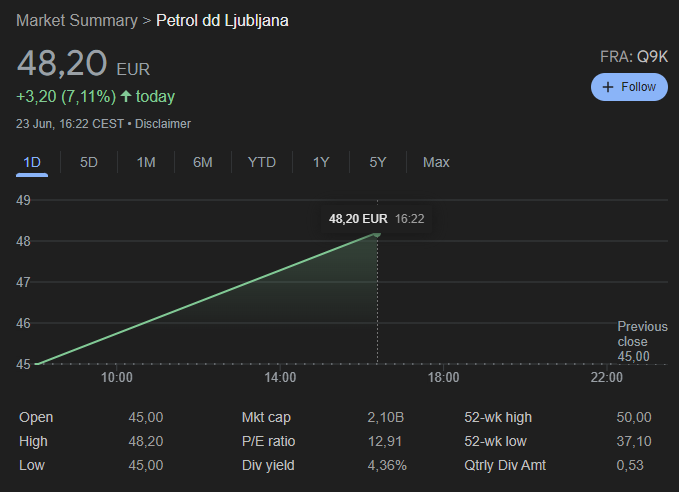Select the 5Y chart tab
This screenshot has width=679, height=492.
(378, 162)
